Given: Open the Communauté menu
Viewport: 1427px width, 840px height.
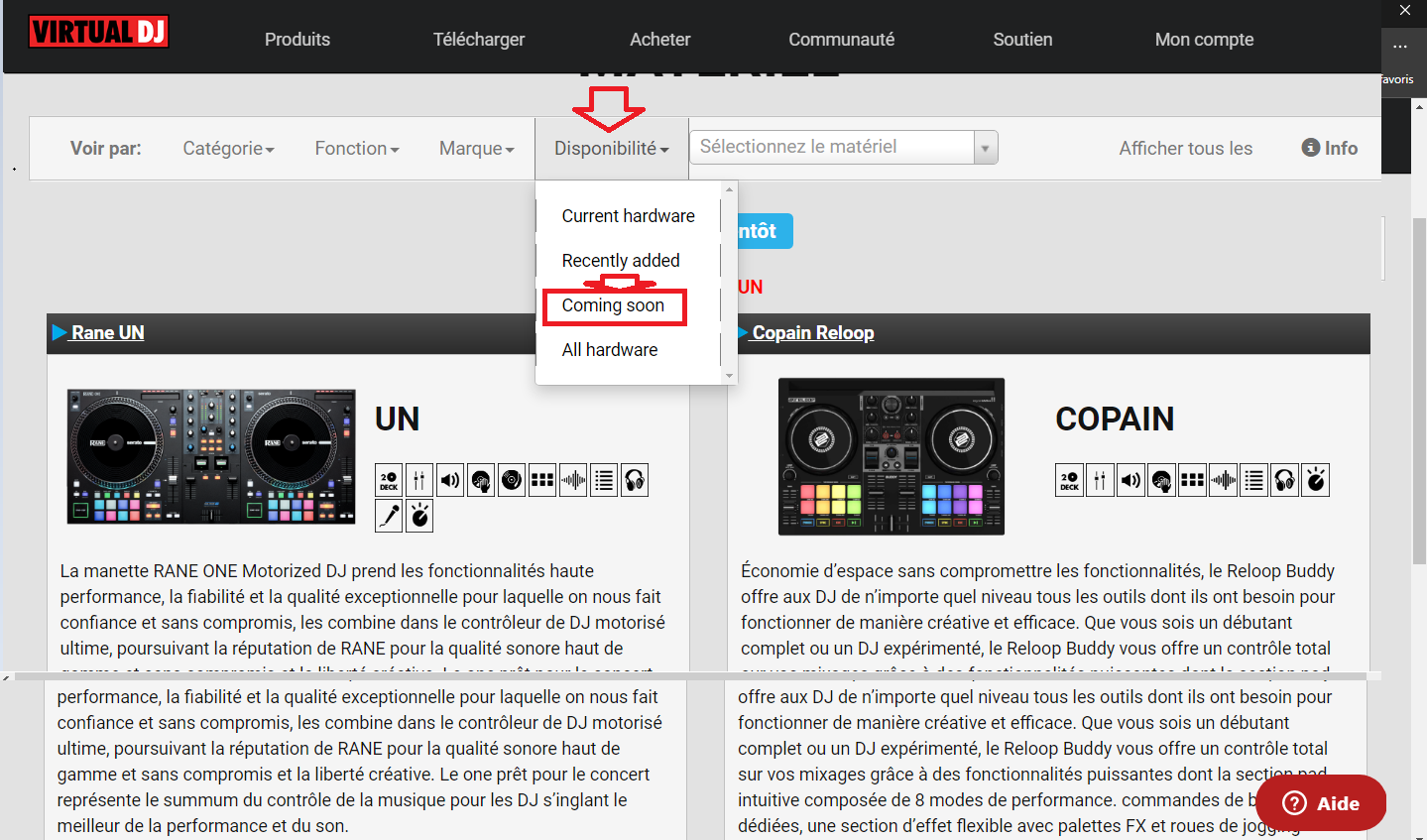Looking at the screenshot, I should coord(842,39).
